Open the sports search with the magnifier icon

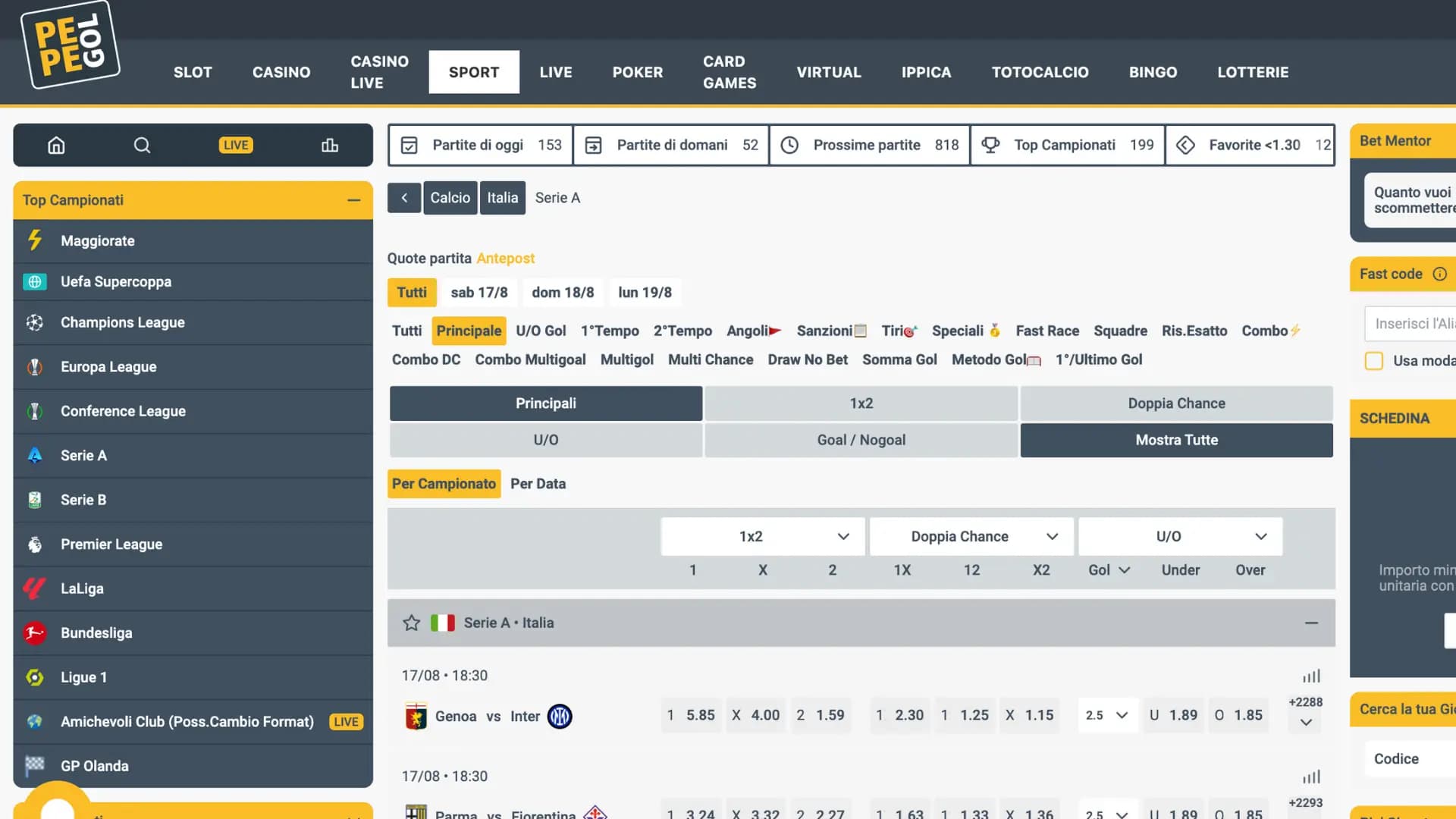[142, 145]
